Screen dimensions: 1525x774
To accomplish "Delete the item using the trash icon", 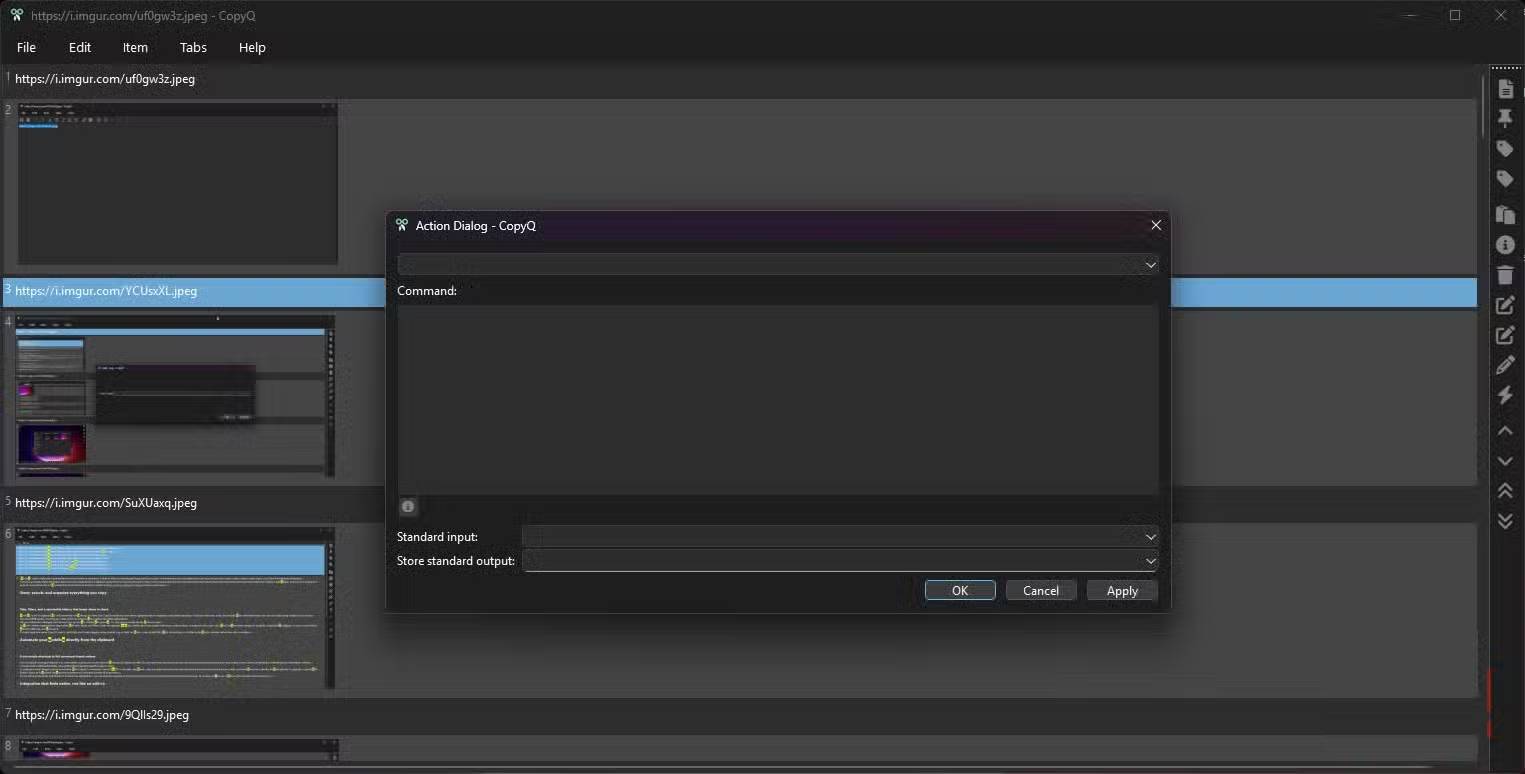I will [x=1505, y=275].
